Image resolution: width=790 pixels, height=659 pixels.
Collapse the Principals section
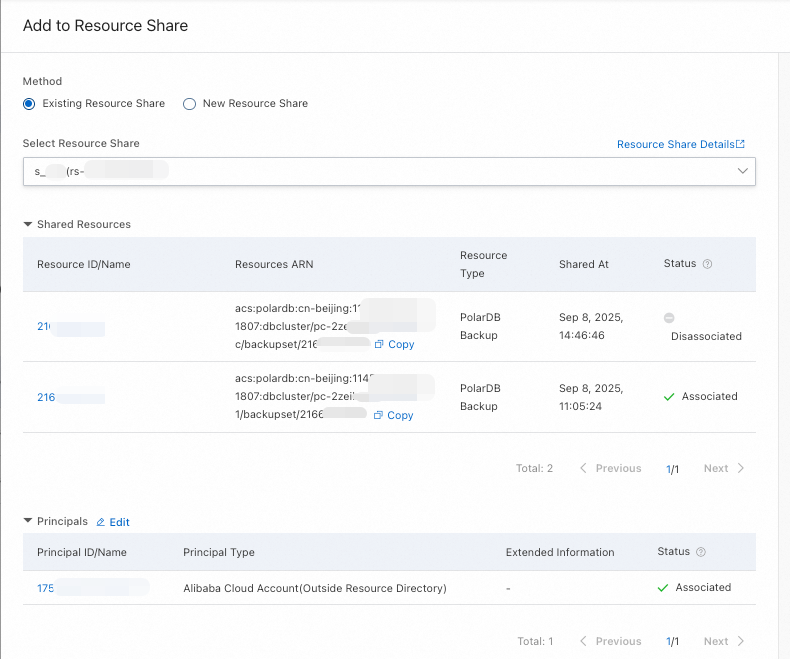[x=28, y=522]
